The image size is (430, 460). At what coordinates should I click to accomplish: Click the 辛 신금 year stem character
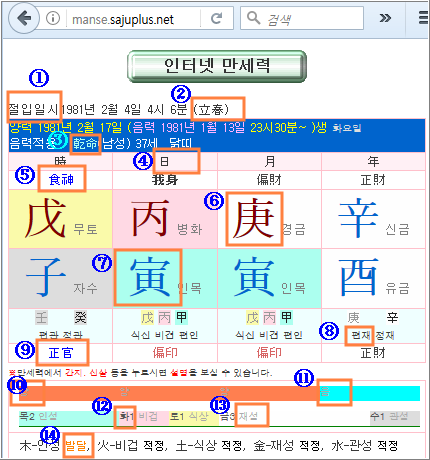(358, 218)
